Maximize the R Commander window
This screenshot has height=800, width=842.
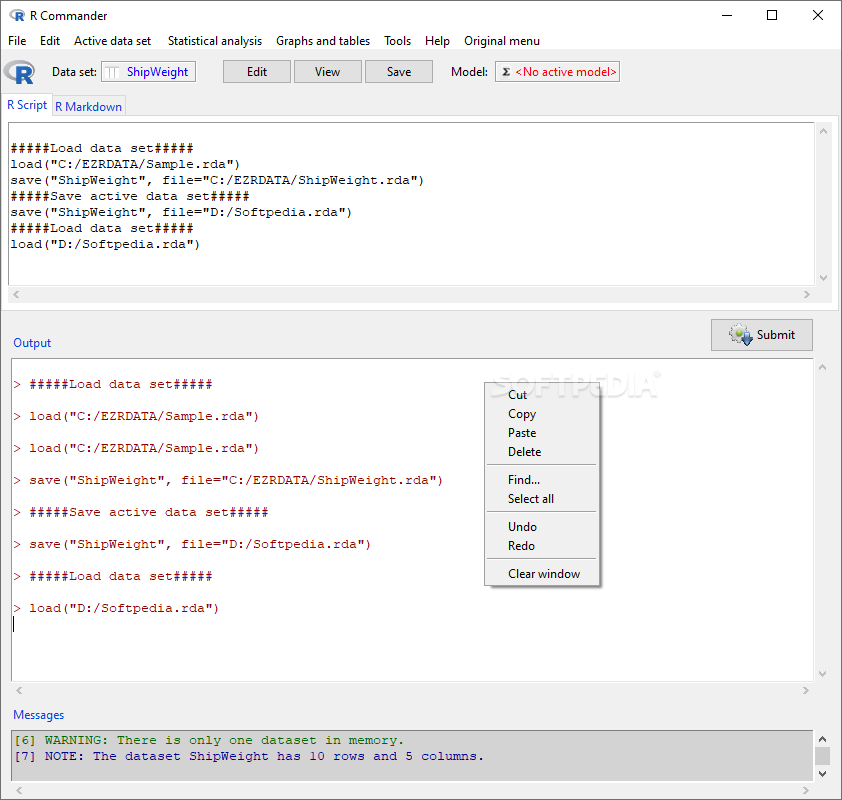(x=772, y=16)
